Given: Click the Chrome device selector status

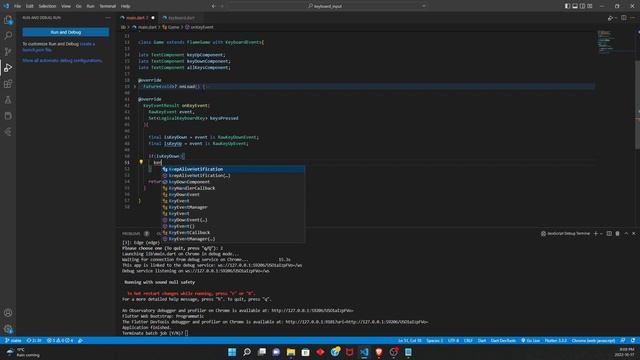Looking at the screenshot, I should (x=593, y=340).
